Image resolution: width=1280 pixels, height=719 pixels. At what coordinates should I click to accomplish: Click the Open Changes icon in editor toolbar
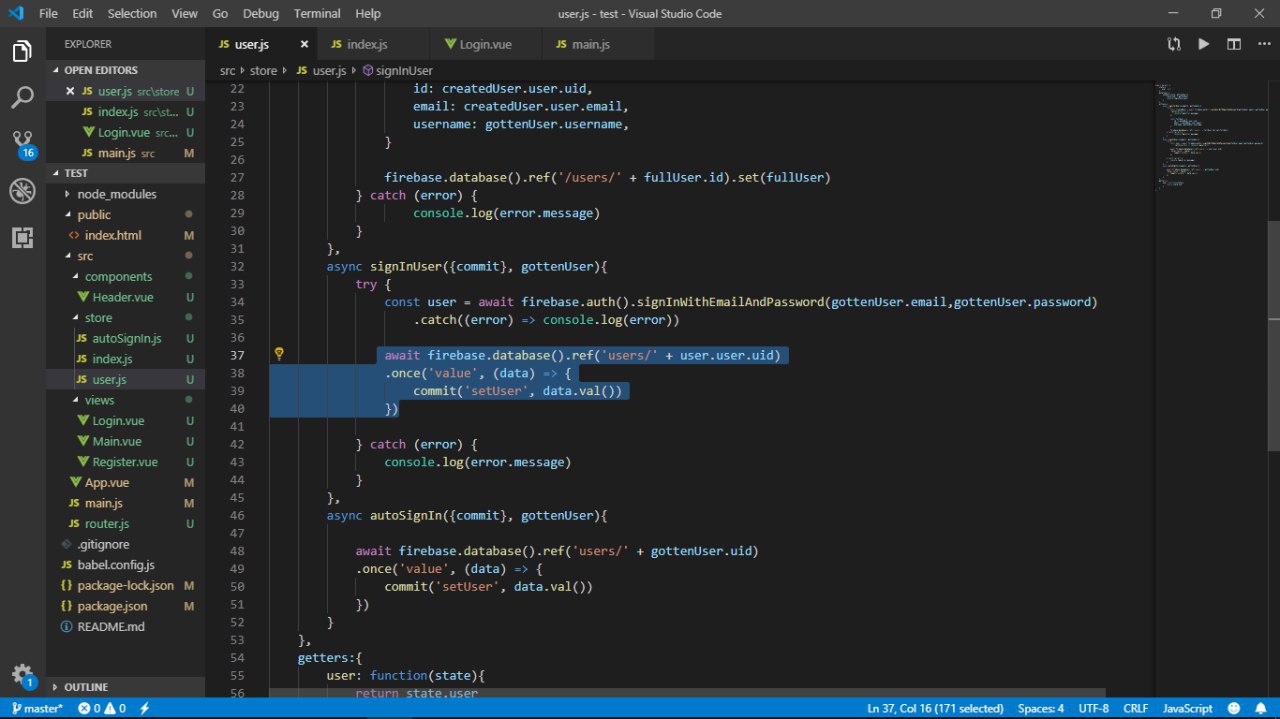coord(1173,44)
